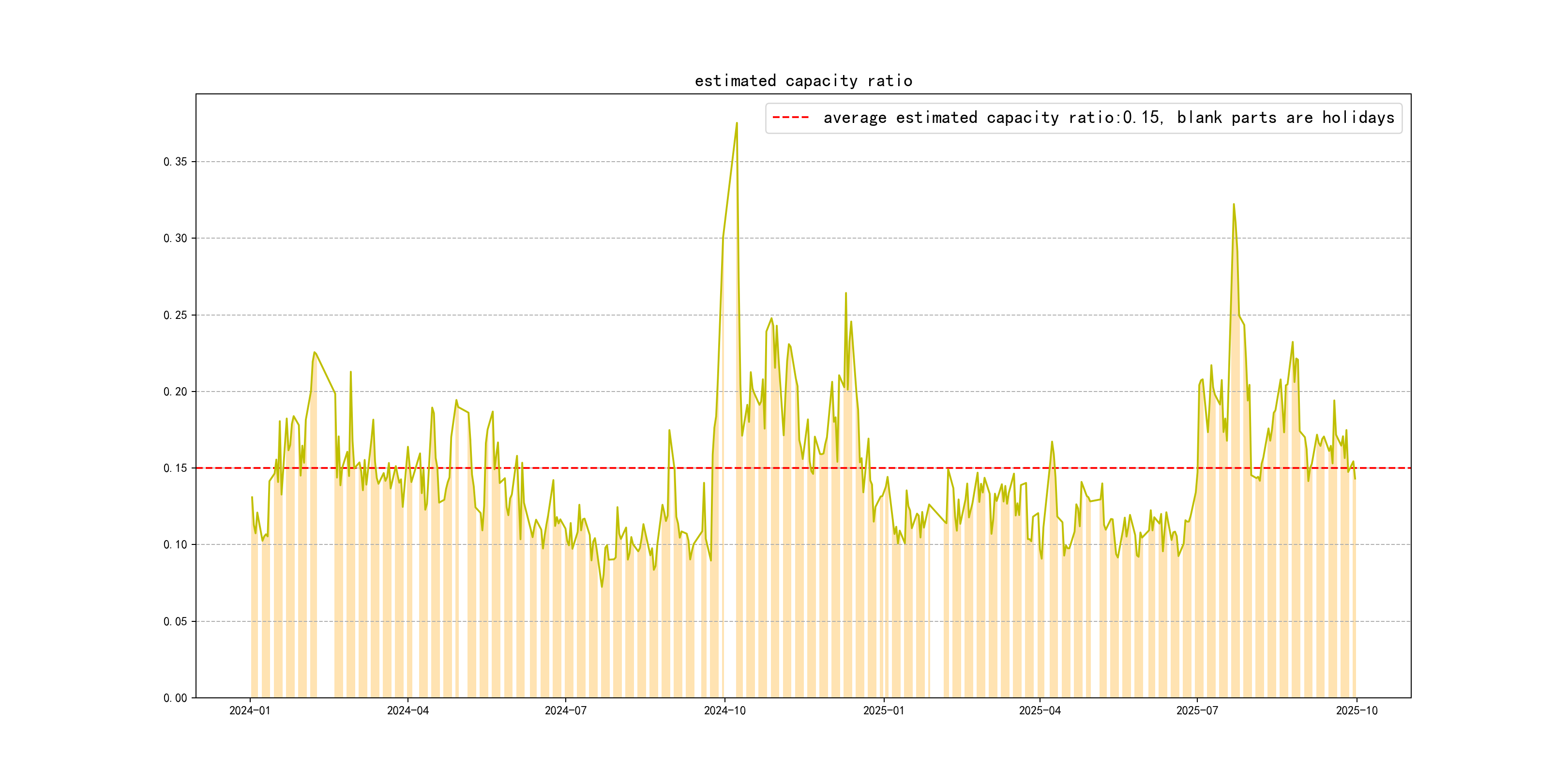Click the 0.30 y-axis tick label
The height and width of the screenshot is (784, 1568).
pos(175,239)
